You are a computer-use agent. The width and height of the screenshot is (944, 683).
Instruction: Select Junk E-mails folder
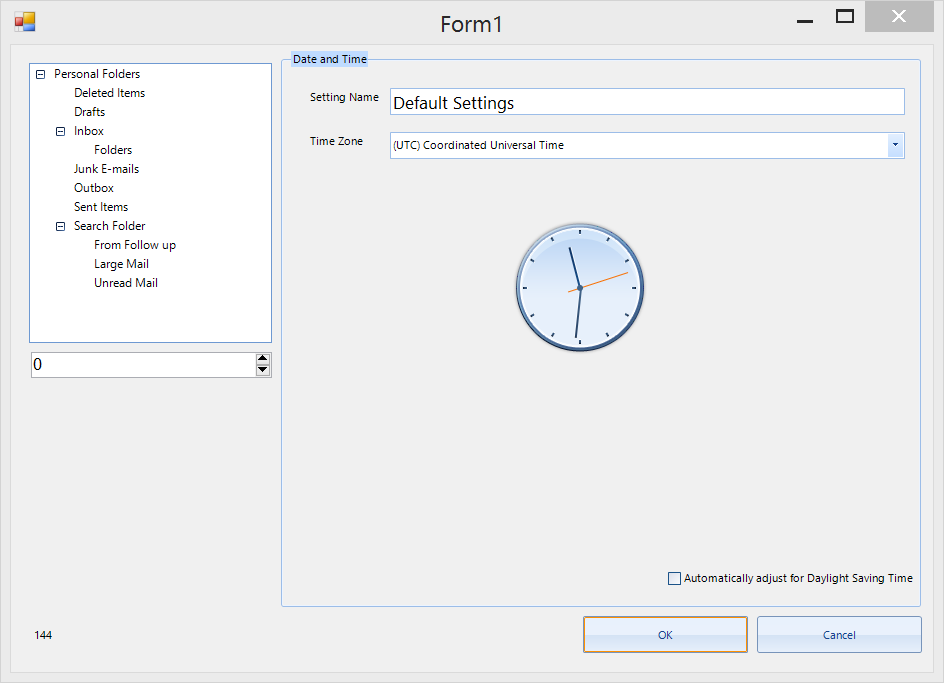point(107,169)
